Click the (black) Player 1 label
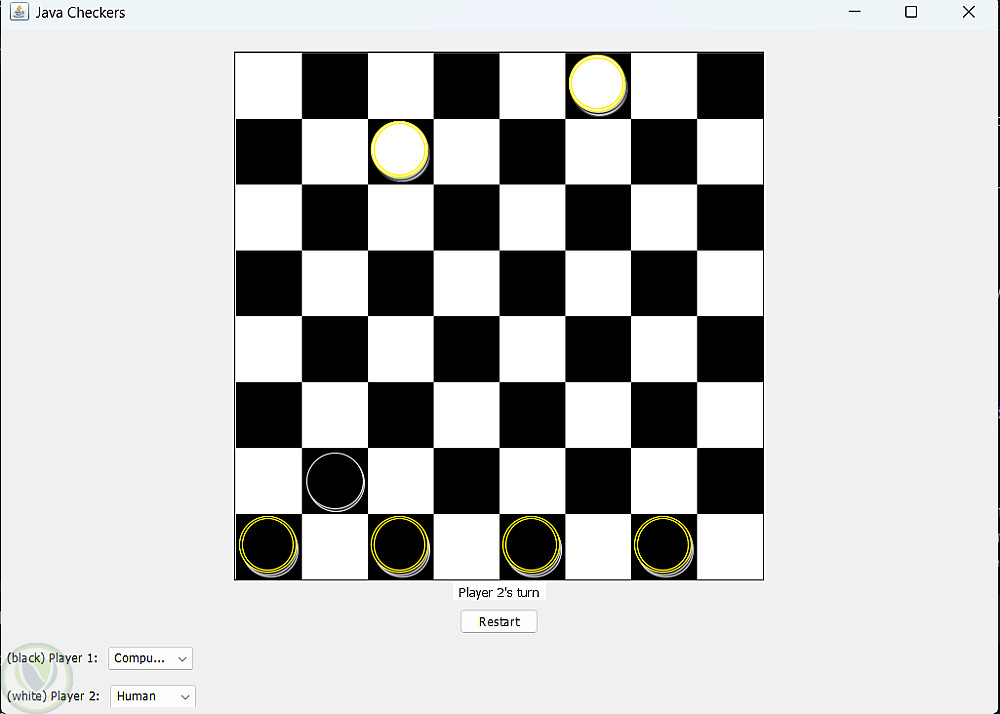This screenshot has width=1000, height=714. tap(52, 658)
